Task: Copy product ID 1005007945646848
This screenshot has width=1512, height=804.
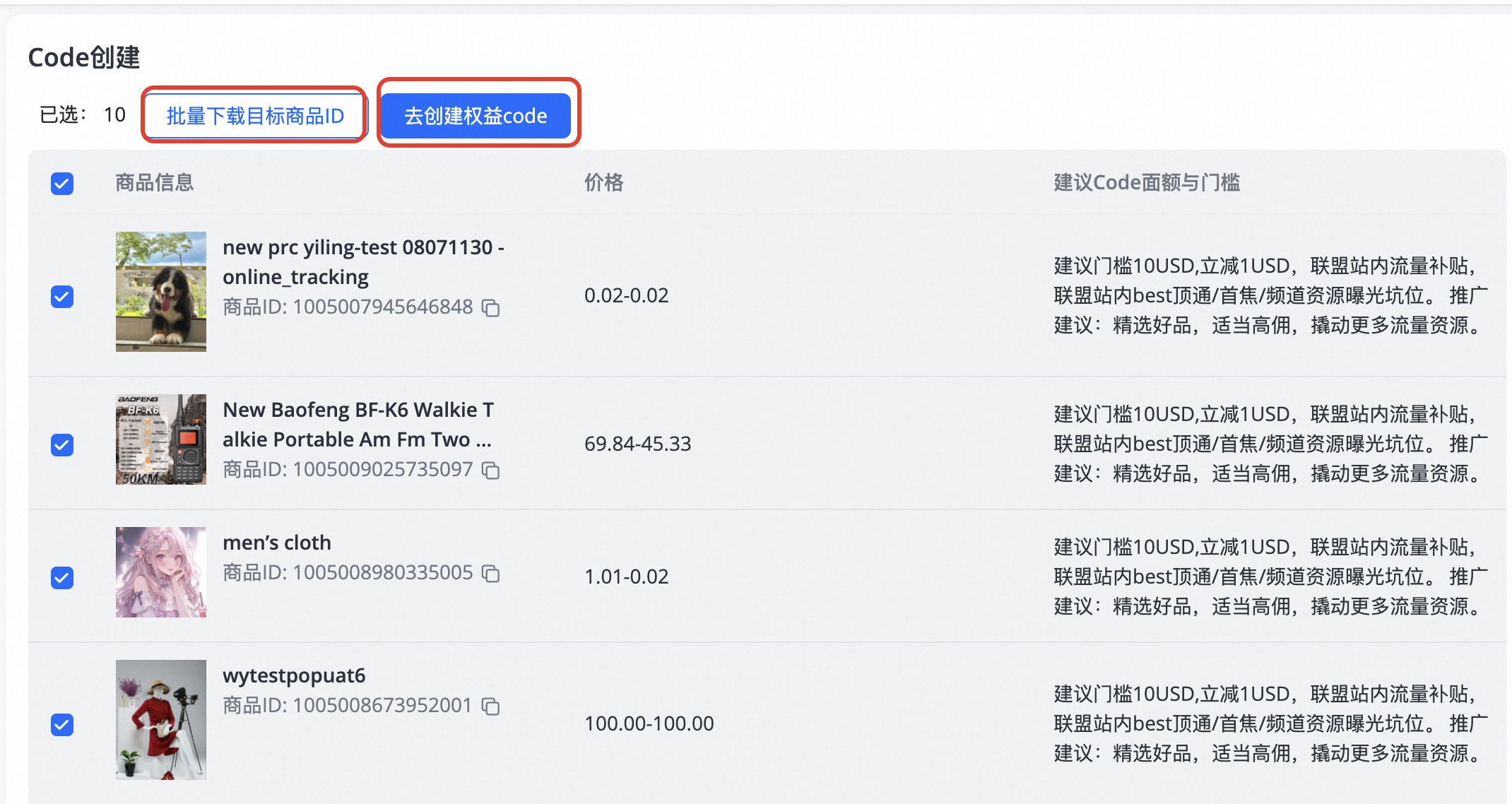Action: point(490,308)
